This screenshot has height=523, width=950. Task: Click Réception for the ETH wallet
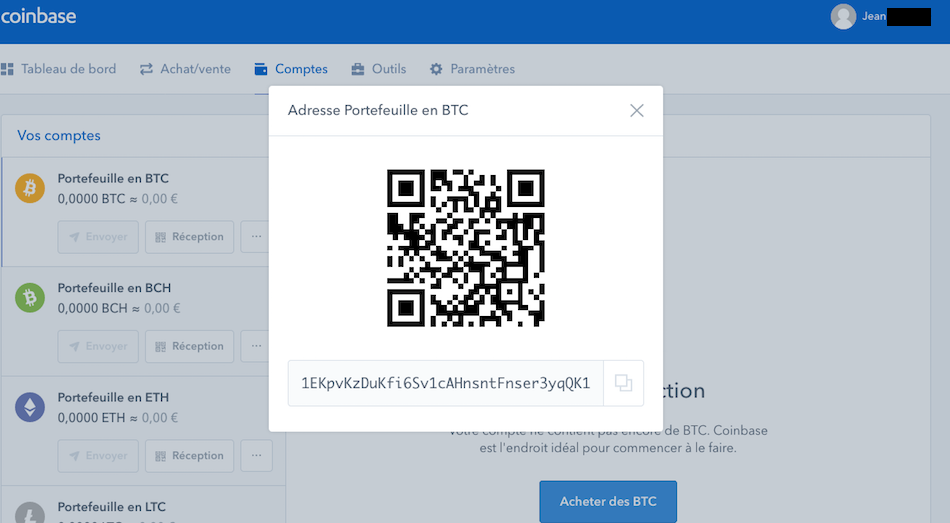coord(189,456)
